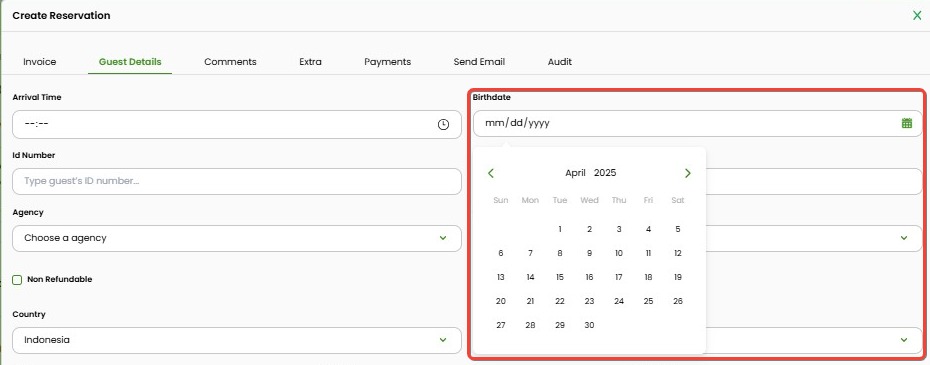The height and width of the screenshot is (365, 930).
Task: Pick day 14 in the calendar
Action: [x=530, y=277]
